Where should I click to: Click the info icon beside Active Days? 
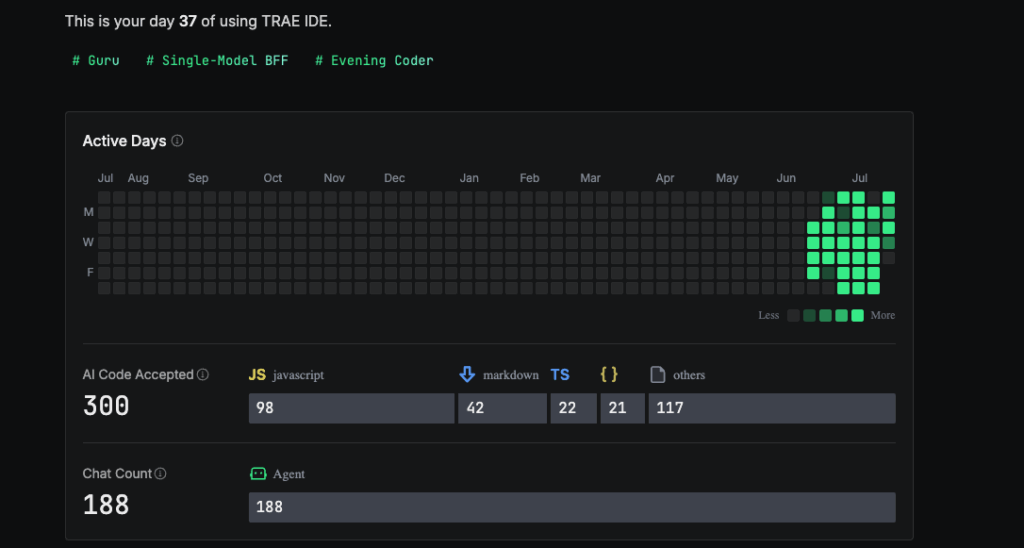[x=177, y=140]
